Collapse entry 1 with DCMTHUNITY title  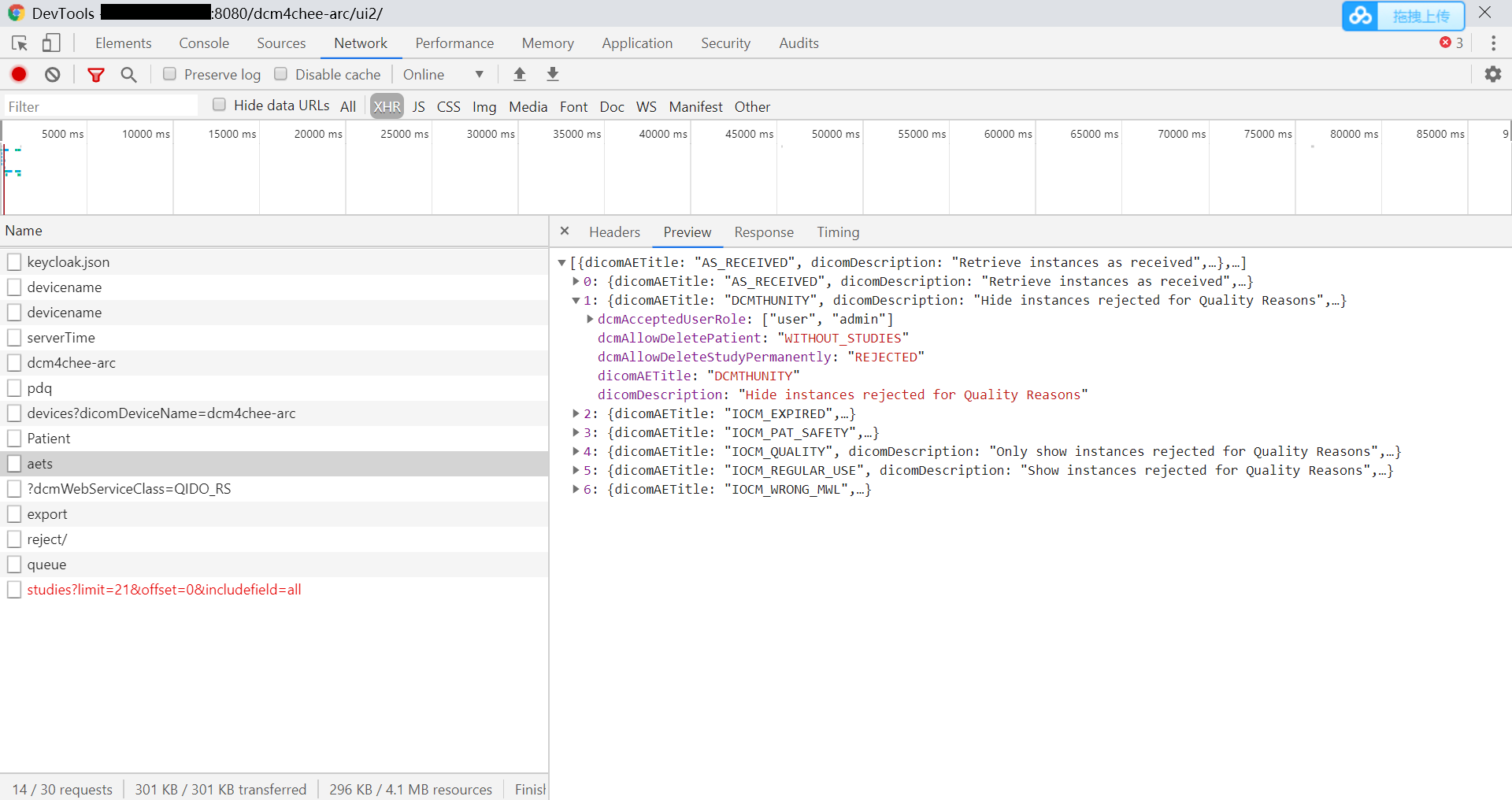point(577,300)
